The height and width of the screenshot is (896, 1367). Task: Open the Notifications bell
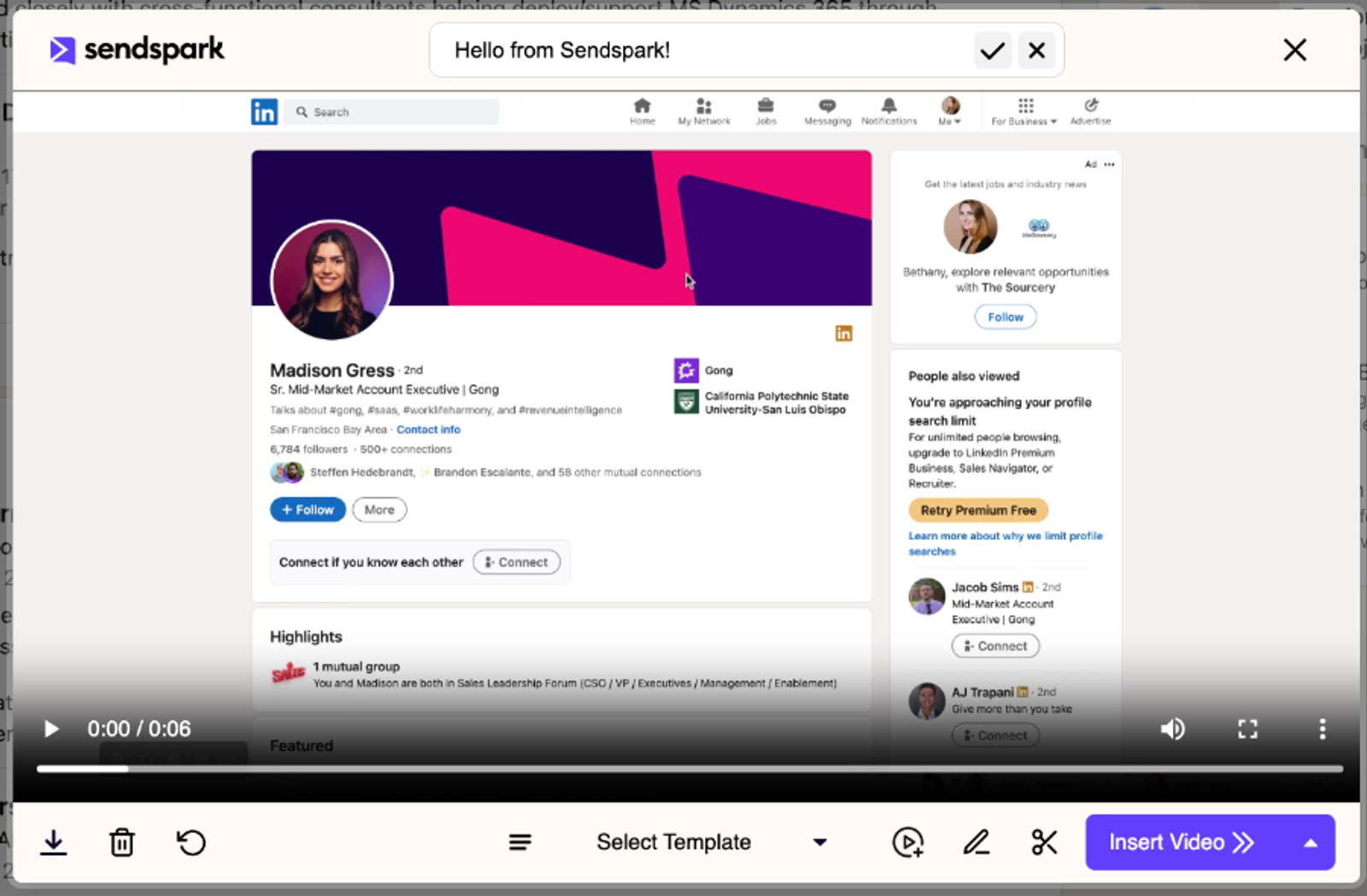(889, 112)
